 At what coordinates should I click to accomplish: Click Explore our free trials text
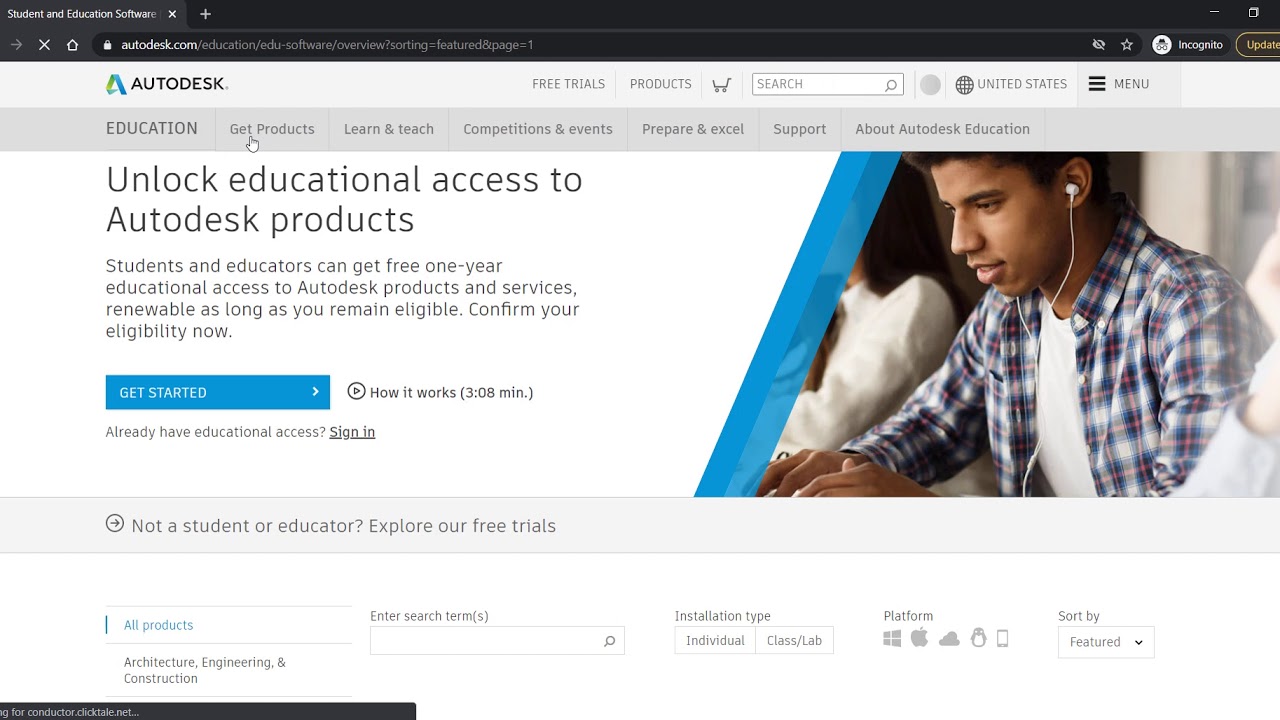click(462, 526)
